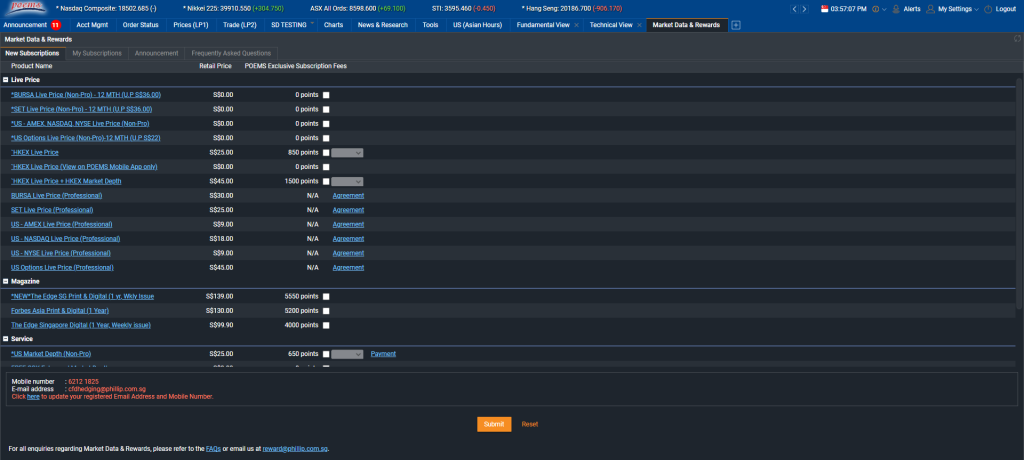The width and height of the screenshot is (1024, 460).
Task: Open the Alerts bell icon
Action: (x=895, y=9)
